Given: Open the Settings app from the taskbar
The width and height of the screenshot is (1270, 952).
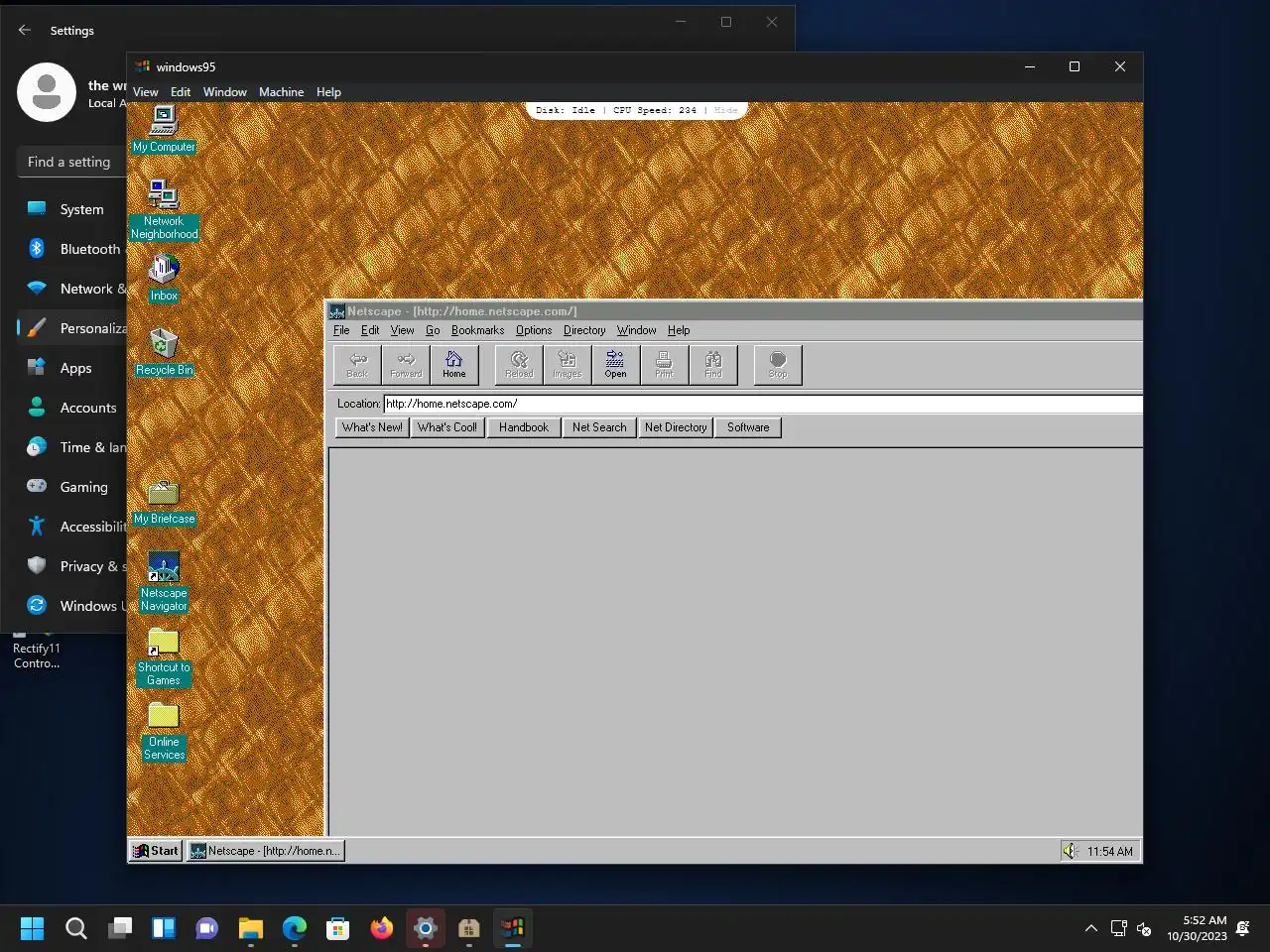Looking at the screenshot, I should tap(426, 928).
